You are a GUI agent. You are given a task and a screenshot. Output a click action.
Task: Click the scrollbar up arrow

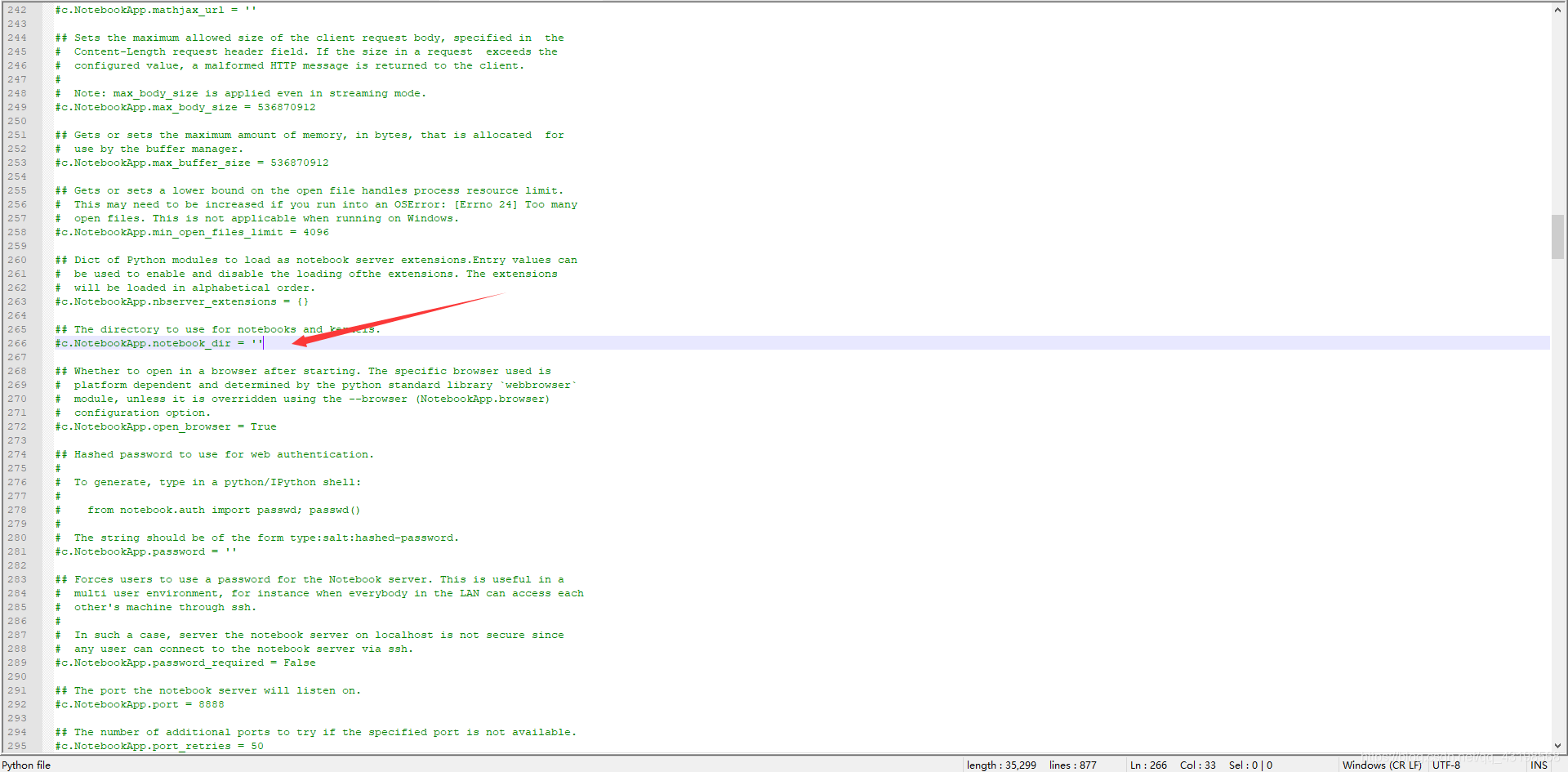pos(1558,10)
